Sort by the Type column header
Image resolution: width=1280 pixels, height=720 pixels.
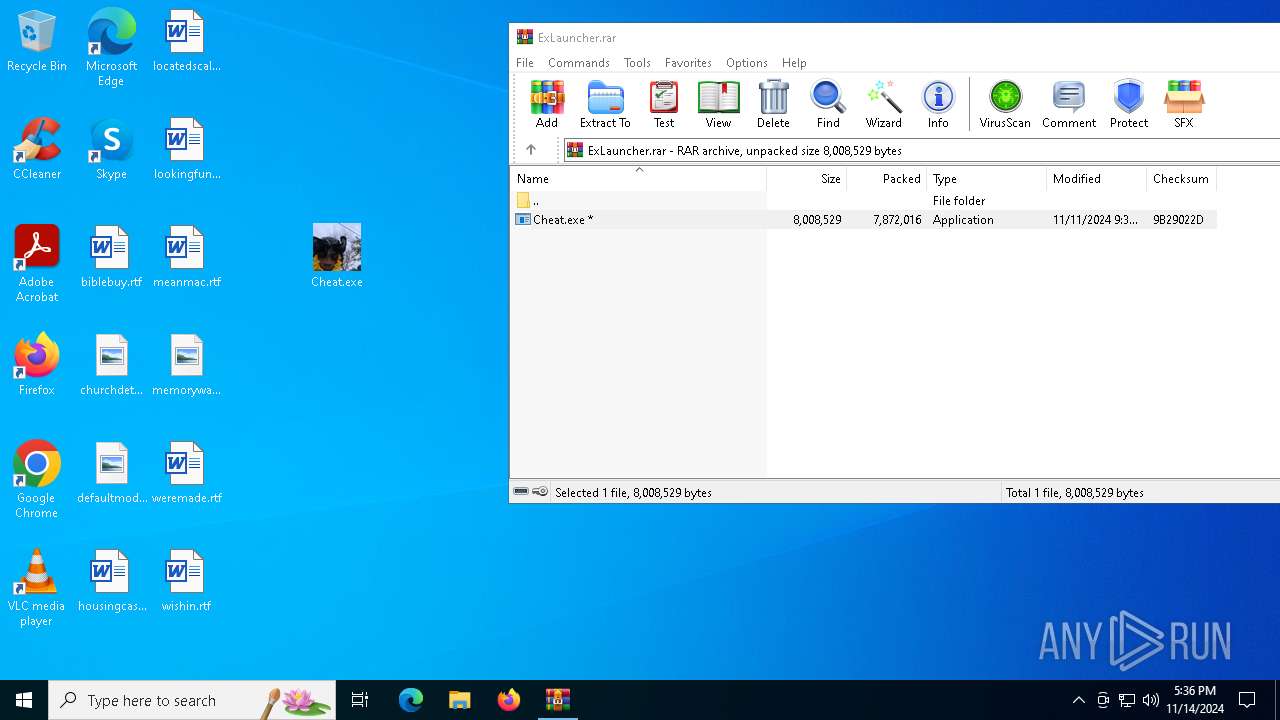(987, 179)
